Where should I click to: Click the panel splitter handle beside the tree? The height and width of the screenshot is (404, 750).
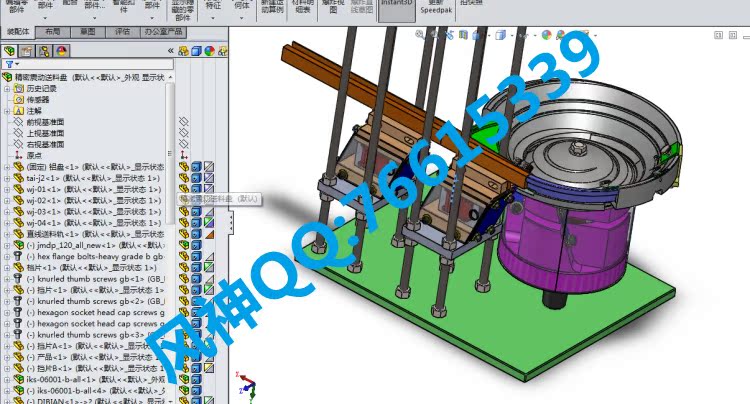[x=231, y=223]
